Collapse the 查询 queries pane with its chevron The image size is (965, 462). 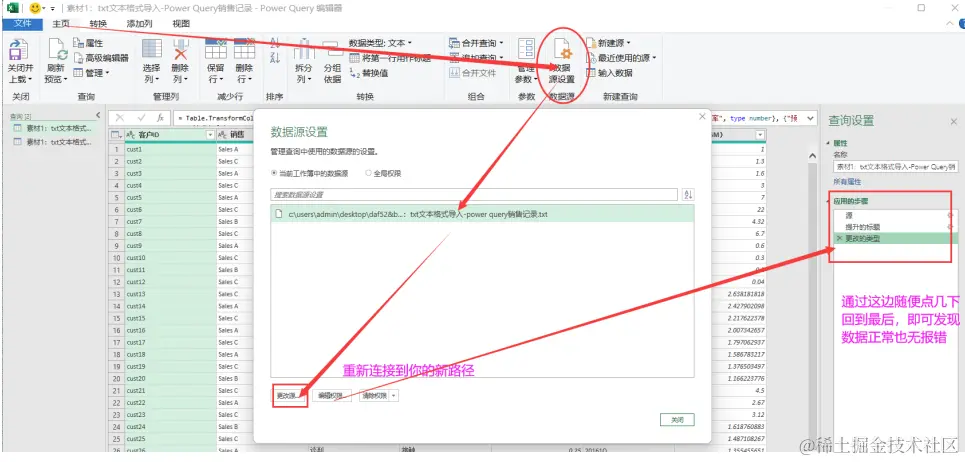point(98,115)
